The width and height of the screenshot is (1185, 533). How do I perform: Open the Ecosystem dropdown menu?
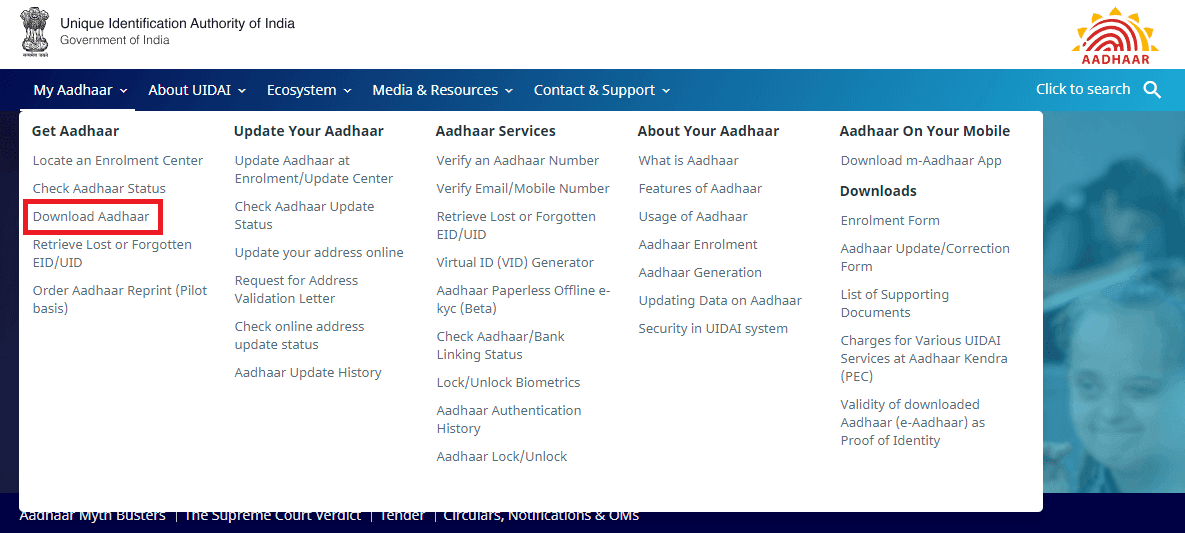pos(309,90)
